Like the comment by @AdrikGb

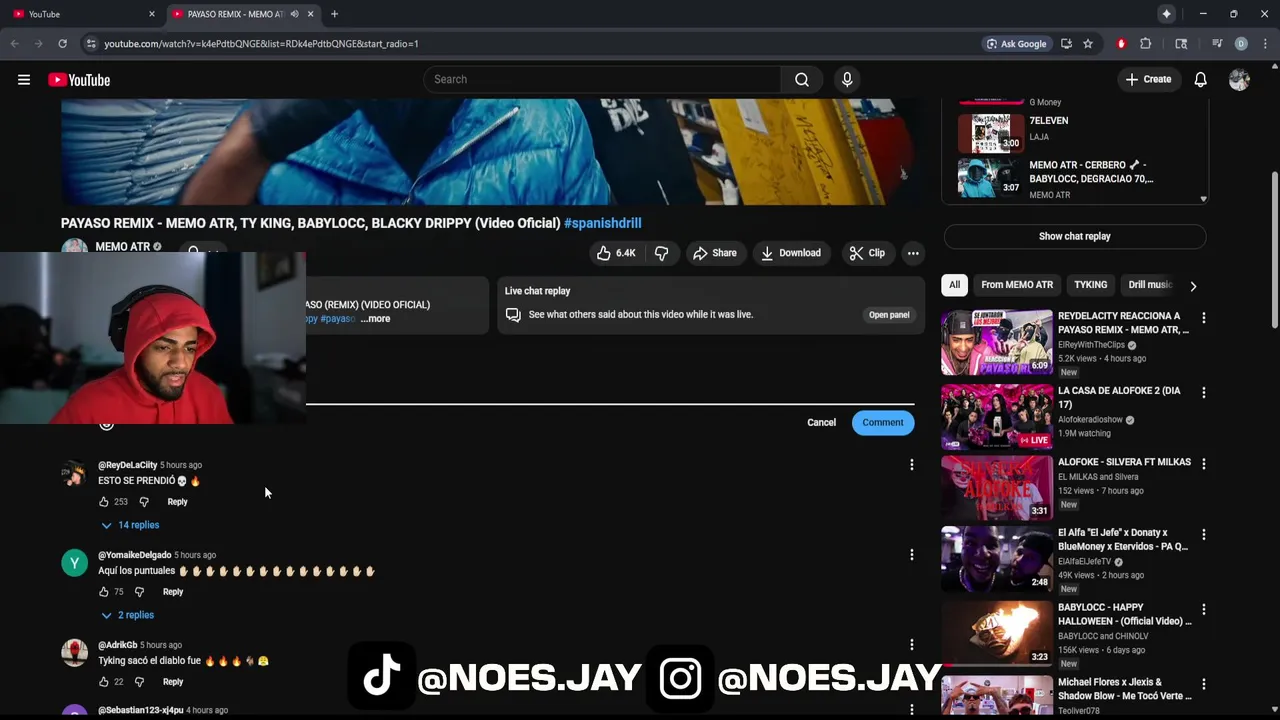[x=103, y=682]
